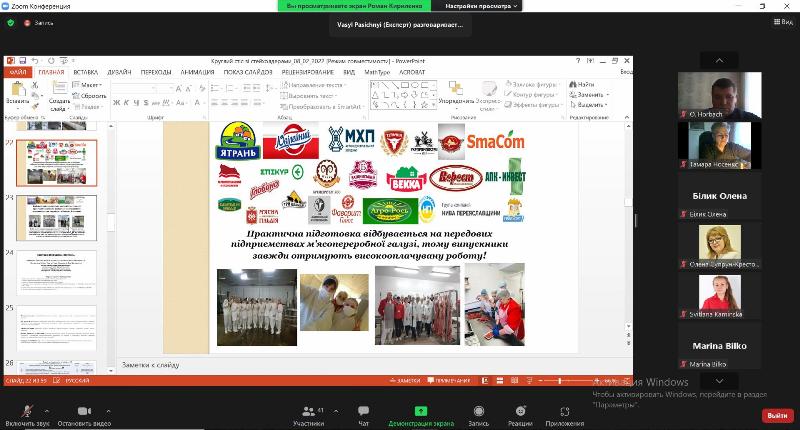Click Svitlana Kaminska participant video tile
Image resolution: width=800 pixels, height=430 pixels.
coord(719,296)
